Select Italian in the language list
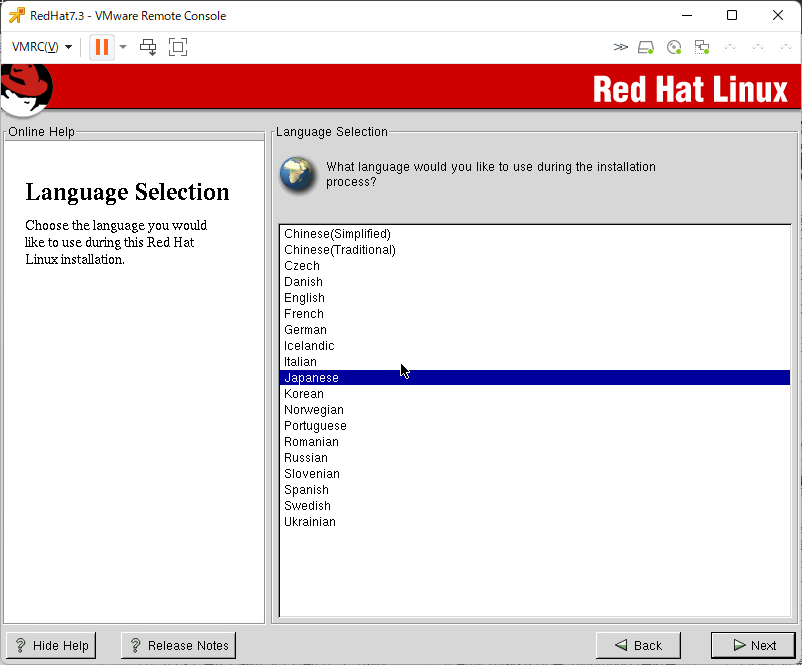Image resolution: width=802 pixels, height=665 pixels. (534, 362)
